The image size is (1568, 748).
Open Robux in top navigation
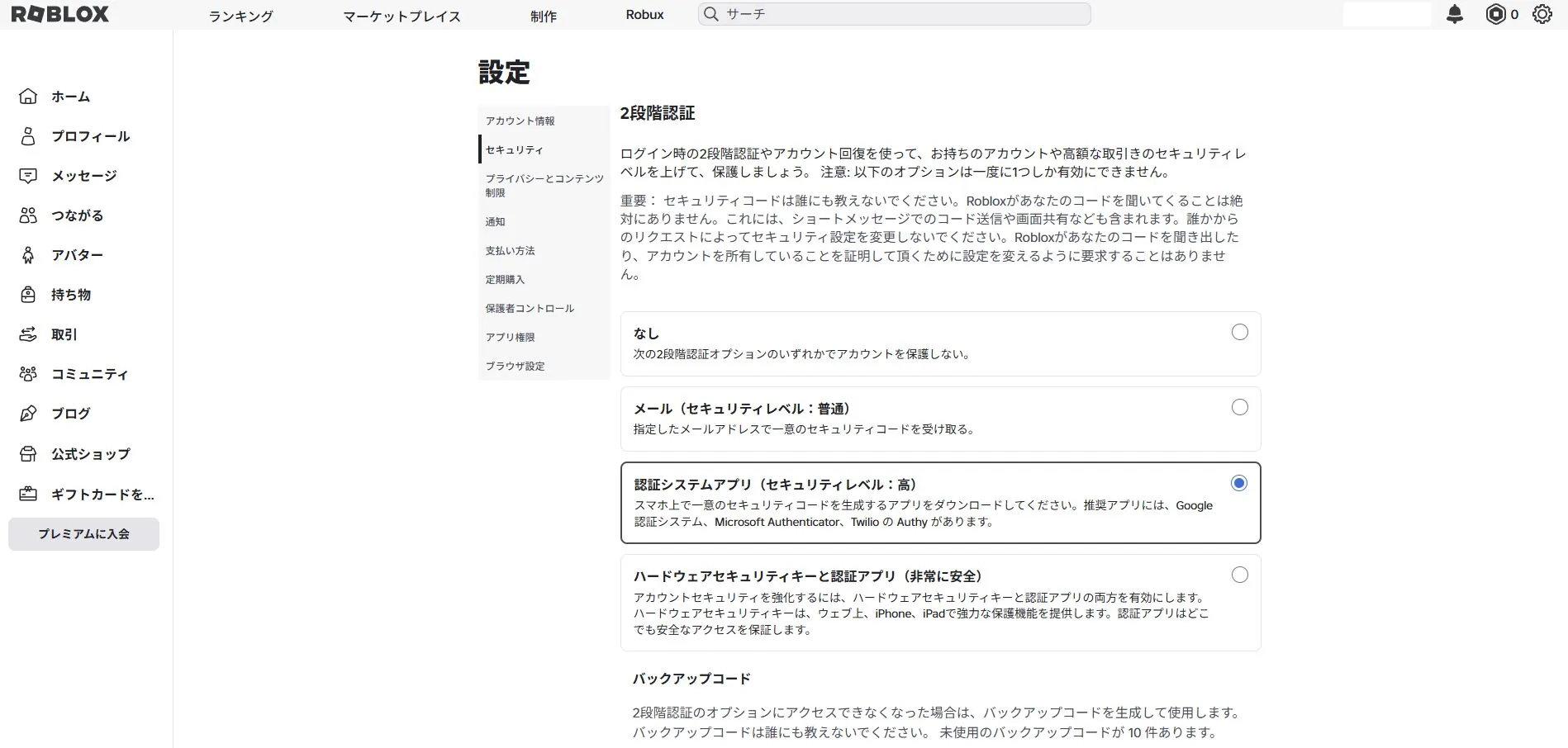click(x=644, y=15)
